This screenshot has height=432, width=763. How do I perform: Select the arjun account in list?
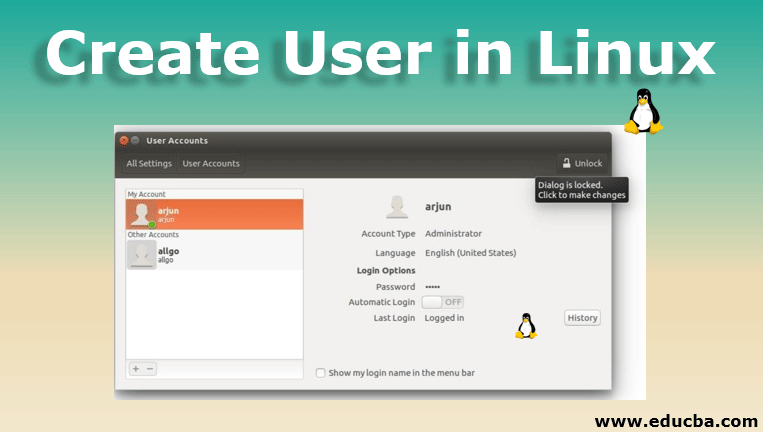point(215,214)
